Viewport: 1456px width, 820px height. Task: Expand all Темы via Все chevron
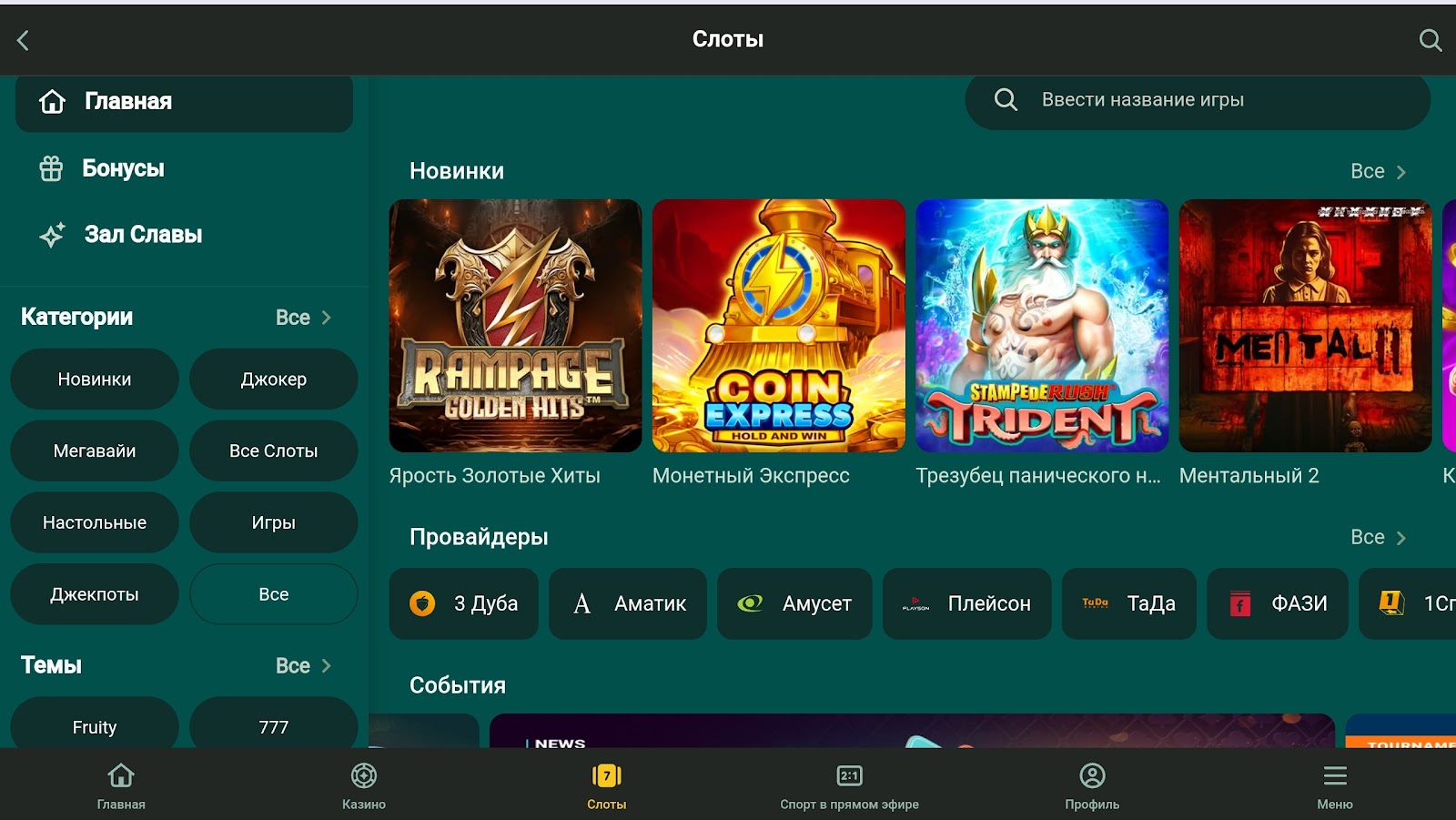click(x=303, y=666)
